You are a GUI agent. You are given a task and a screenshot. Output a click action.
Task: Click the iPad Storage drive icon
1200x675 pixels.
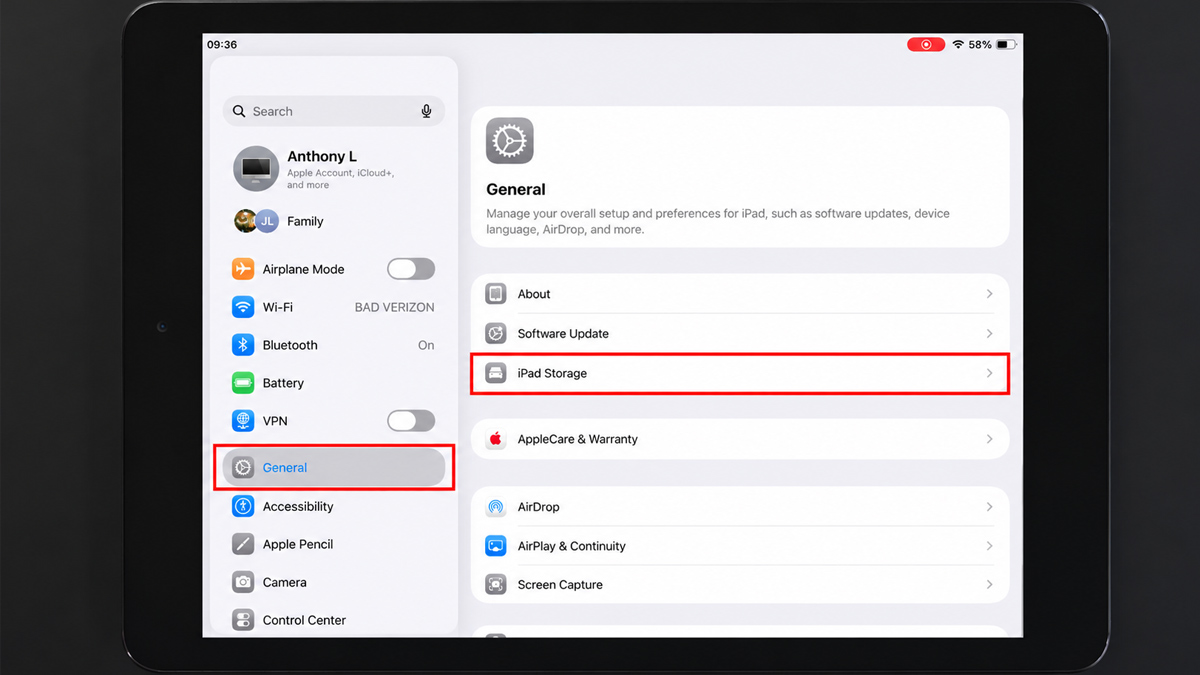pyautogui.click(x=496, y=373)
